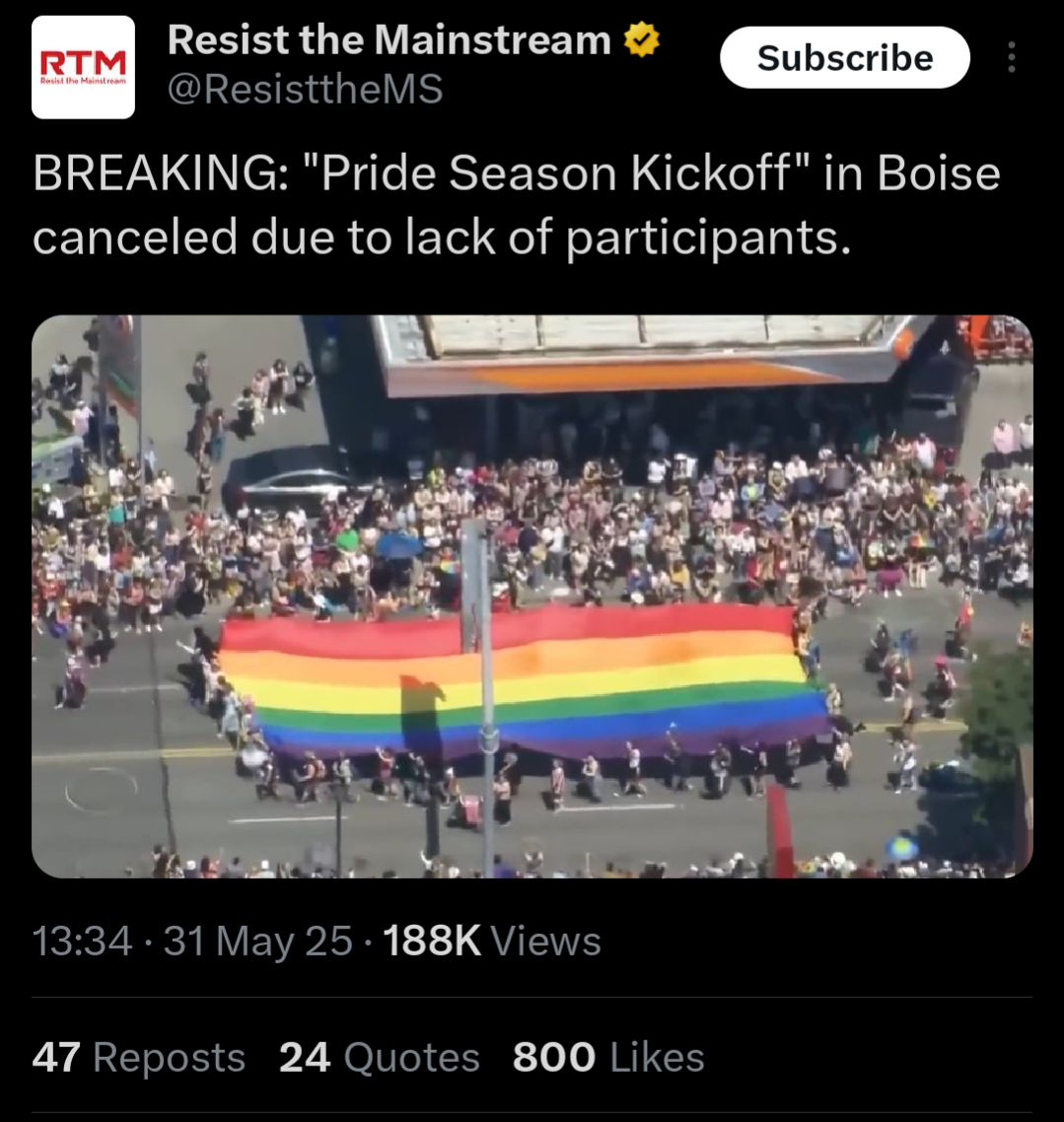Screen dimensions: 1064x1122
Task: Play the Pride parade video
Action: coord(532,596)
